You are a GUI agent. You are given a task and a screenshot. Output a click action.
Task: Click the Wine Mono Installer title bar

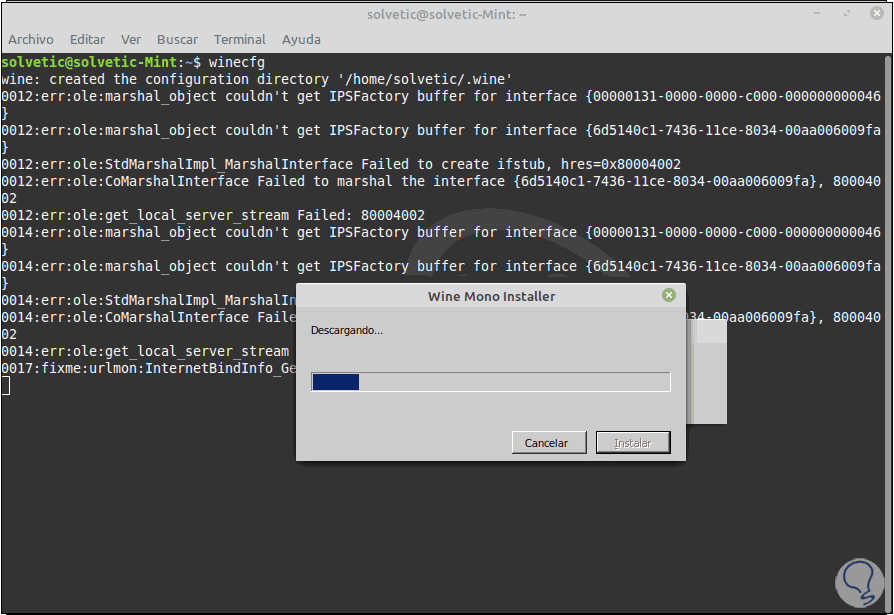click(490, 296)
